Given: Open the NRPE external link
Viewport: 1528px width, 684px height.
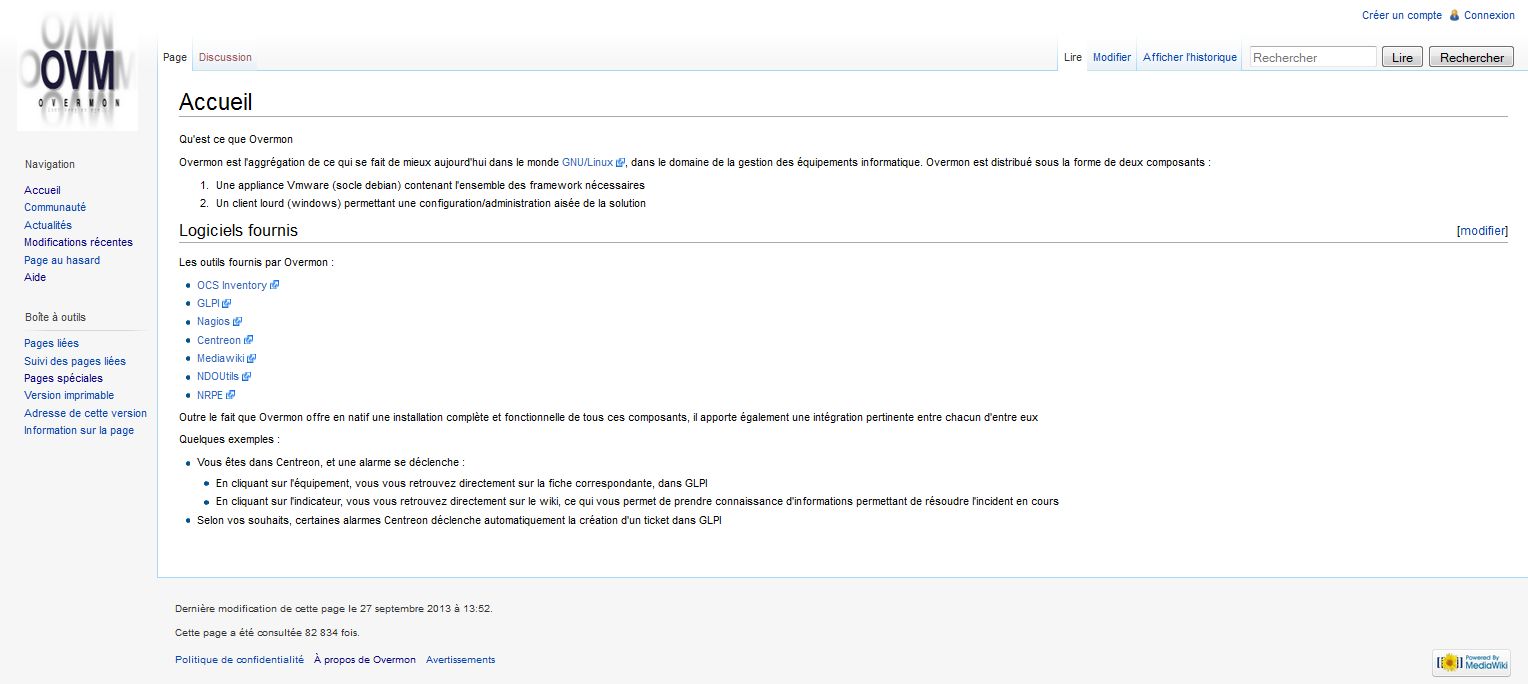Looking at the screenshot, I should pyautogui.click(x=216, y=395).
